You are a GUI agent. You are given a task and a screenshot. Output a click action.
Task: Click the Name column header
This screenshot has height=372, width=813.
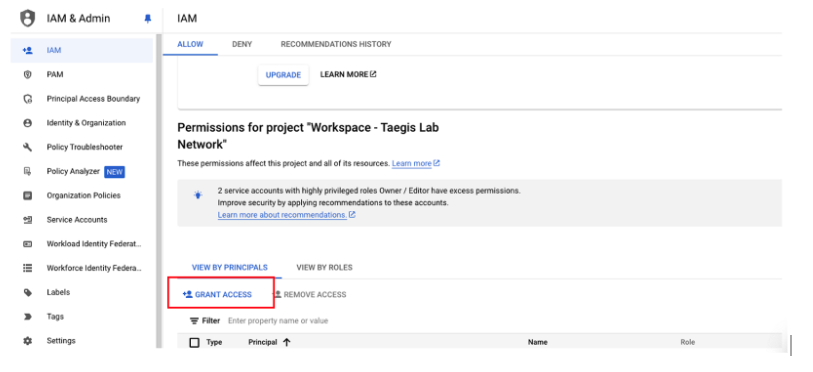[537, 342]
